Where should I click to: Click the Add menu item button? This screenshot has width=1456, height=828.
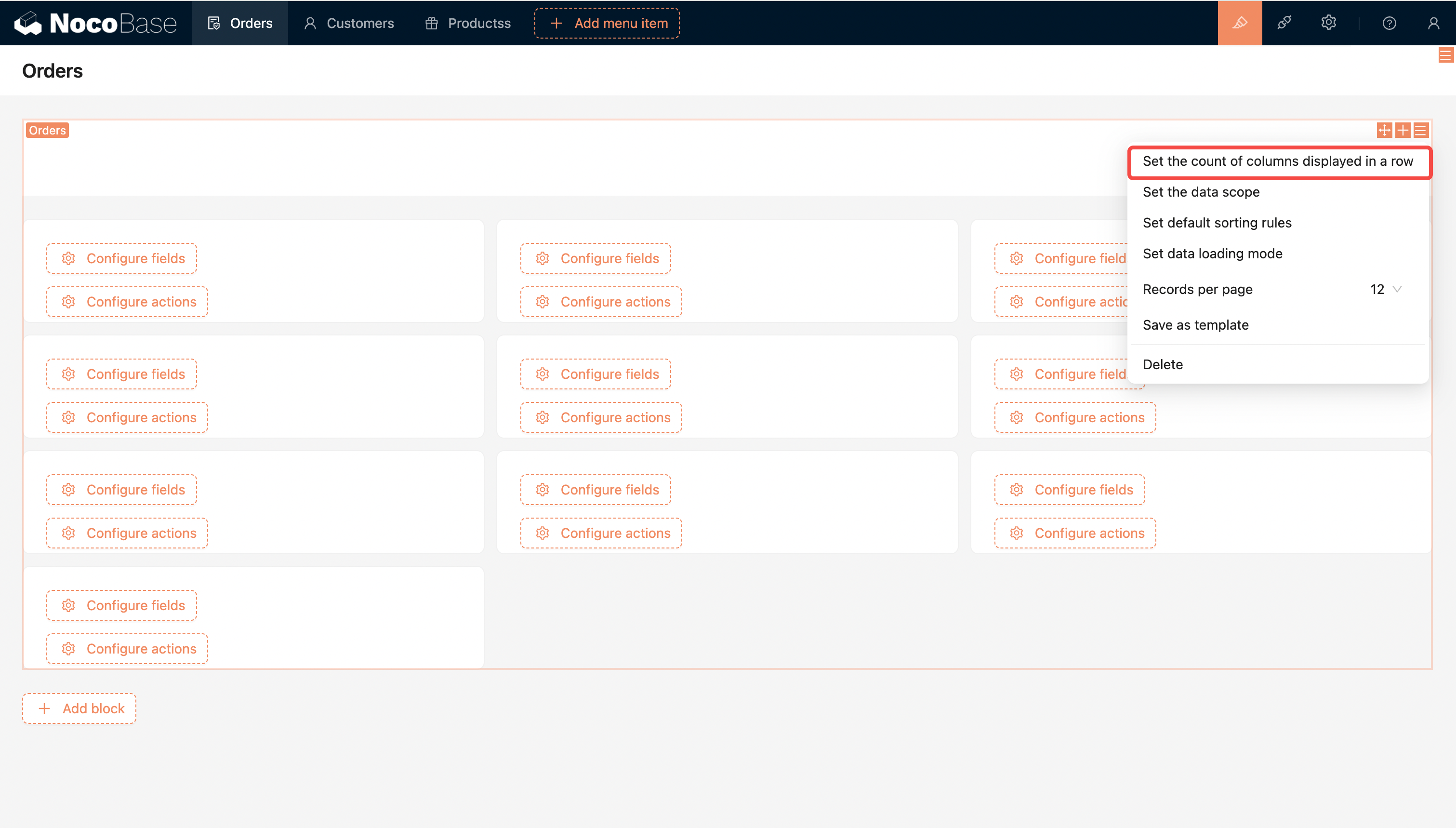pyautogui.click(x=607, y=23)
